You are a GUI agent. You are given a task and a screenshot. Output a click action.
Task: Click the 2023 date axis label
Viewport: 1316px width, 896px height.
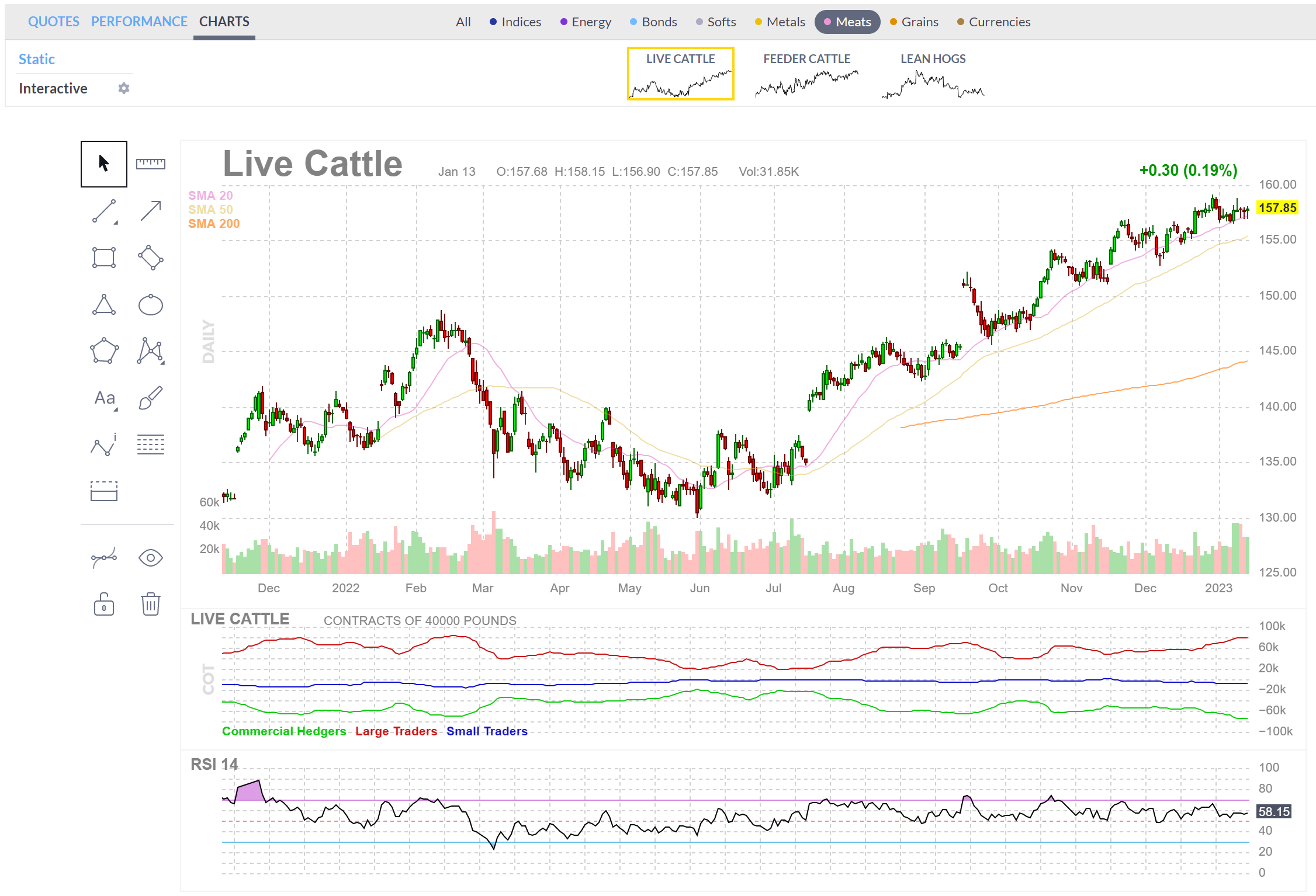(x=1218, y=588)
